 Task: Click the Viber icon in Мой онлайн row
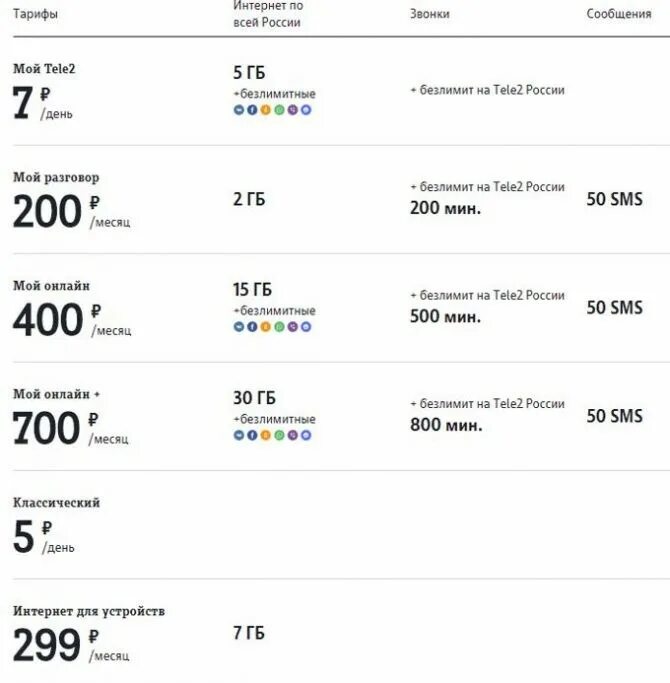click(293, 327)
